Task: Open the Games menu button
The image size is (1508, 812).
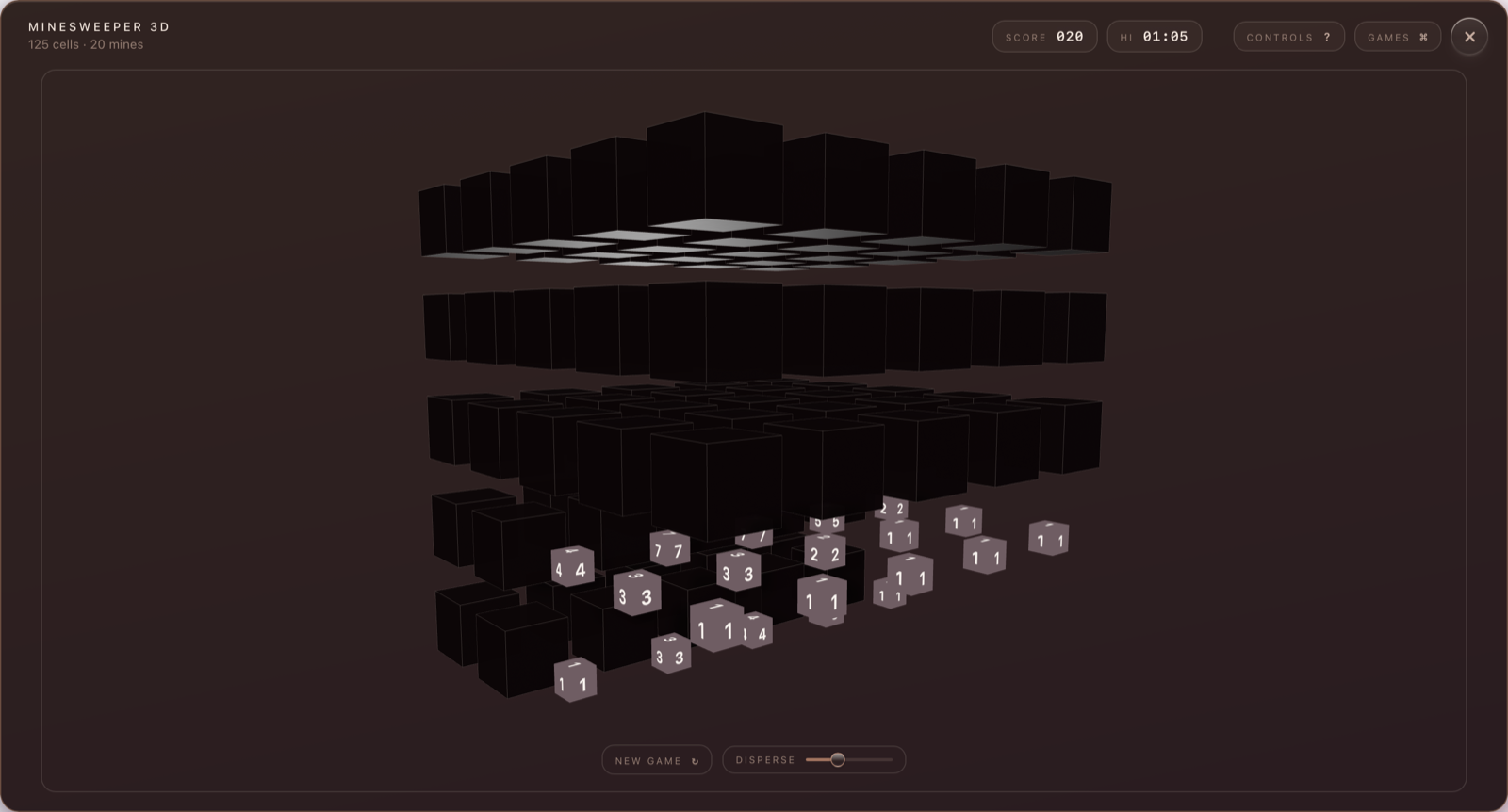Action: pyautogui.click(x=1398, y=37)
